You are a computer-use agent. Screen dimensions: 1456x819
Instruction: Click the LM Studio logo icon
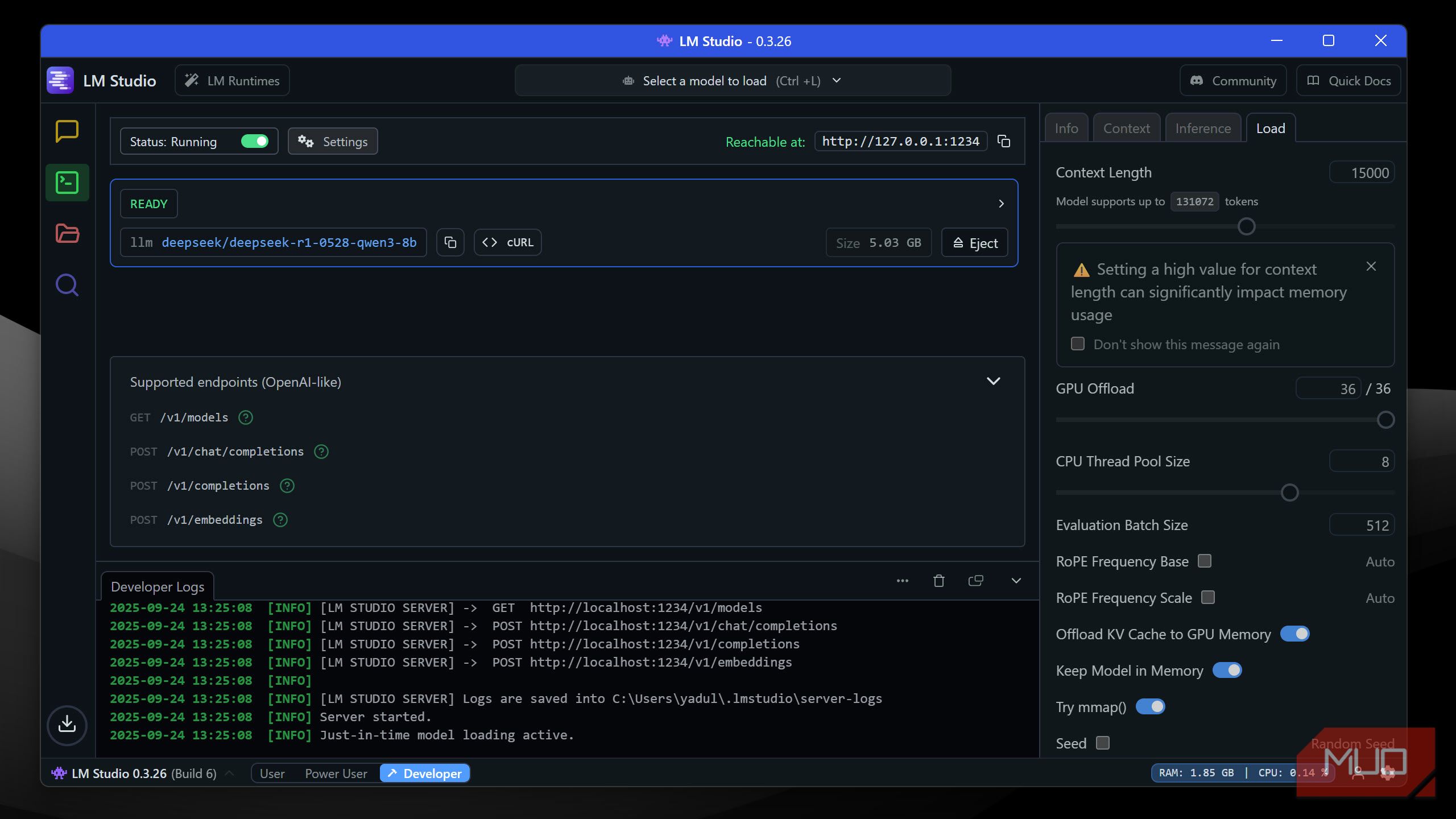pyautogui.click(x=60, y=80)
